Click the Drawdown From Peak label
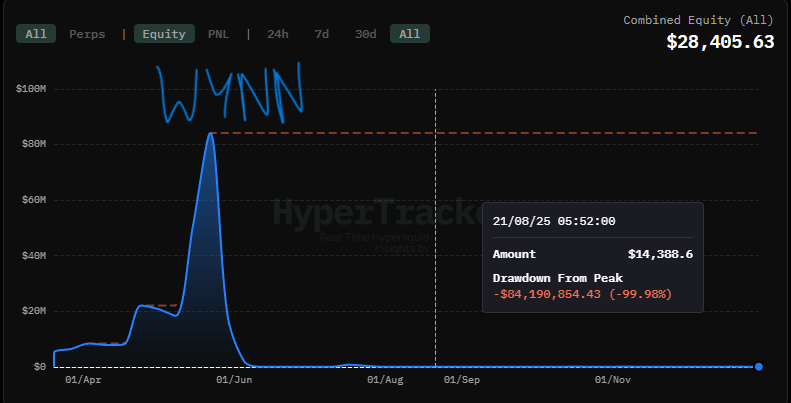This screenshot has height=403, width=791. pyautogui.click(x=557, y=278)
